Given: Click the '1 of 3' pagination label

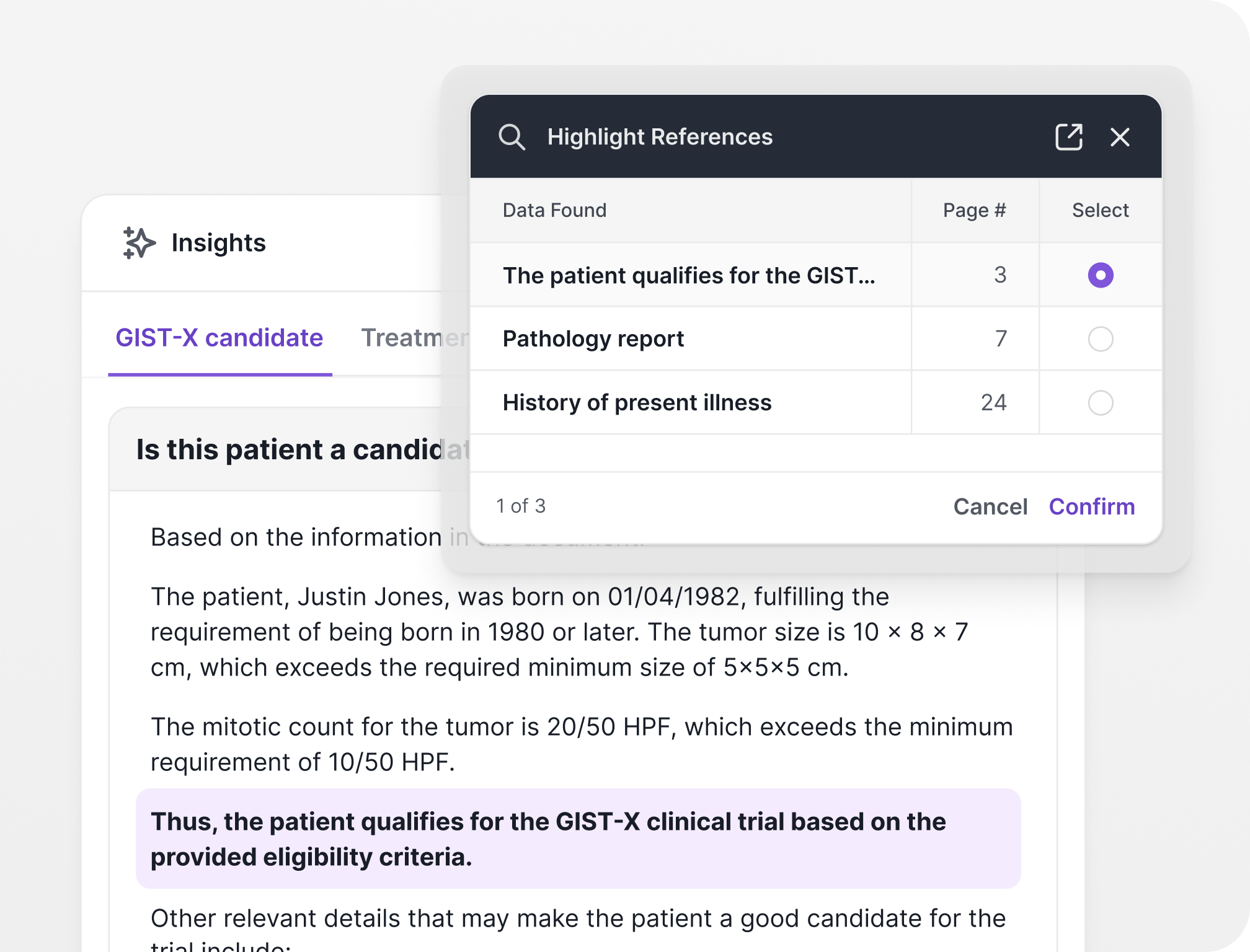Looking at the screenshot, I should click(520, 506).
